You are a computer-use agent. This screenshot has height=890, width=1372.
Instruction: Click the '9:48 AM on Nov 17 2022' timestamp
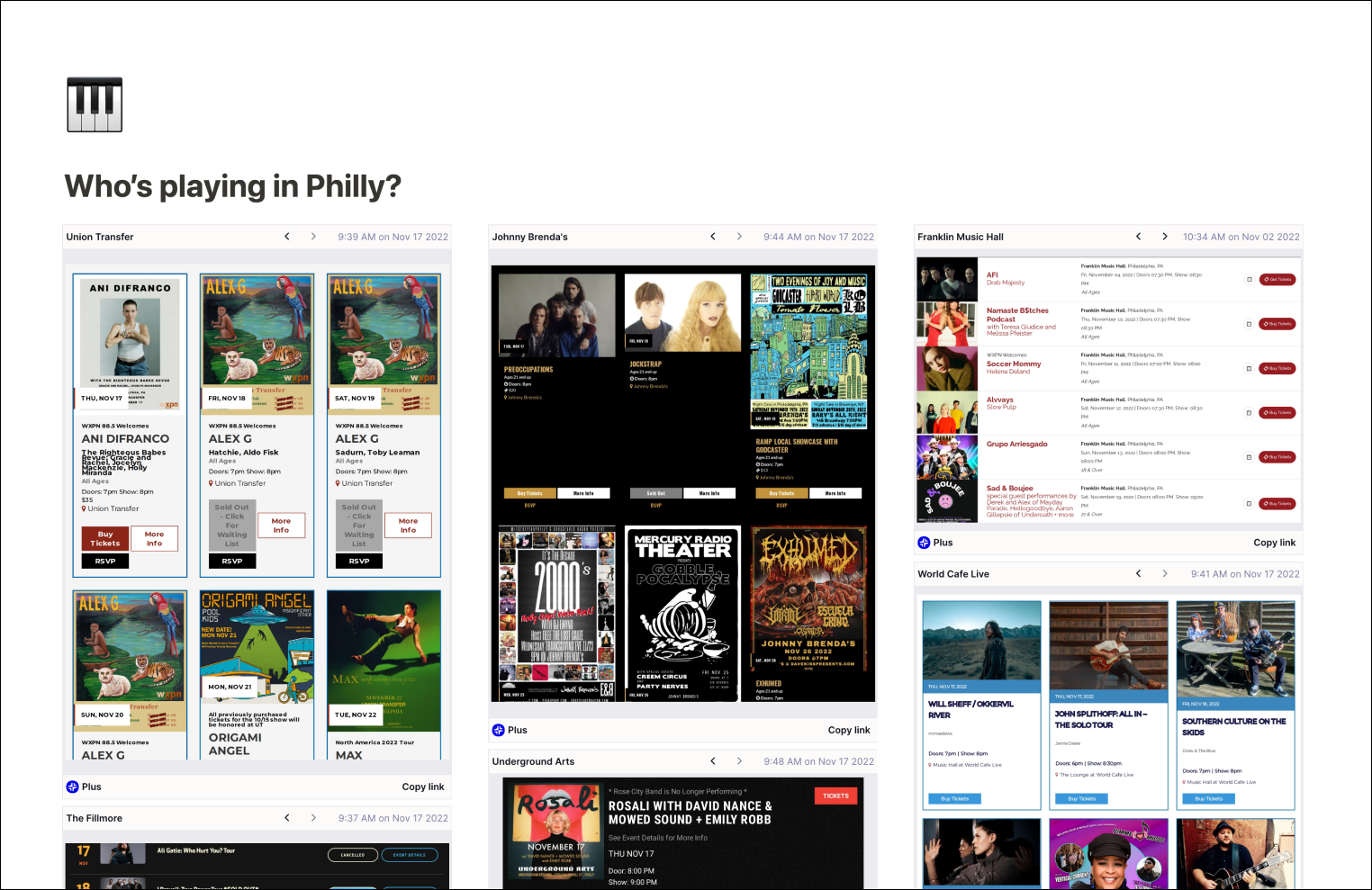pos(819,761)
